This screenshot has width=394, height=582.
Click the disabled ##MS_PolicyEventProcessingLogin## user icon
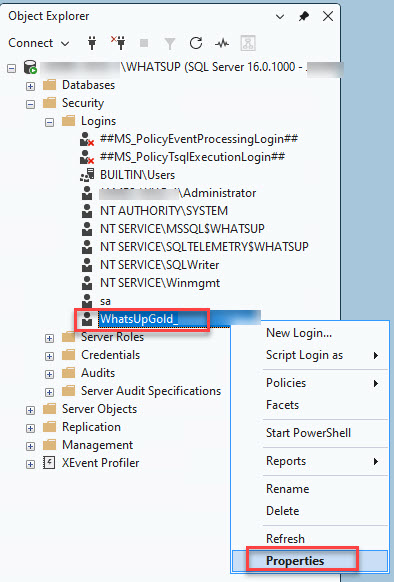87,139
